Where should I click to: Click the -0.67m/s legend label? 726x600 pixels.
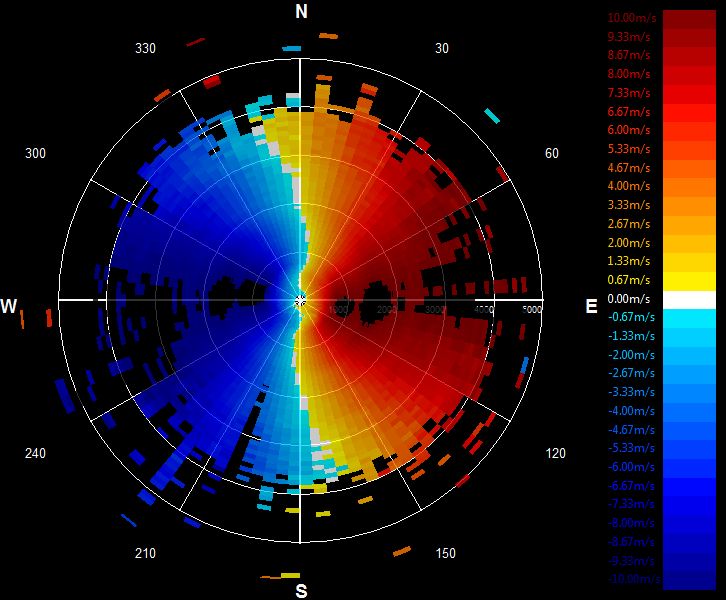[x=631, y=317]
